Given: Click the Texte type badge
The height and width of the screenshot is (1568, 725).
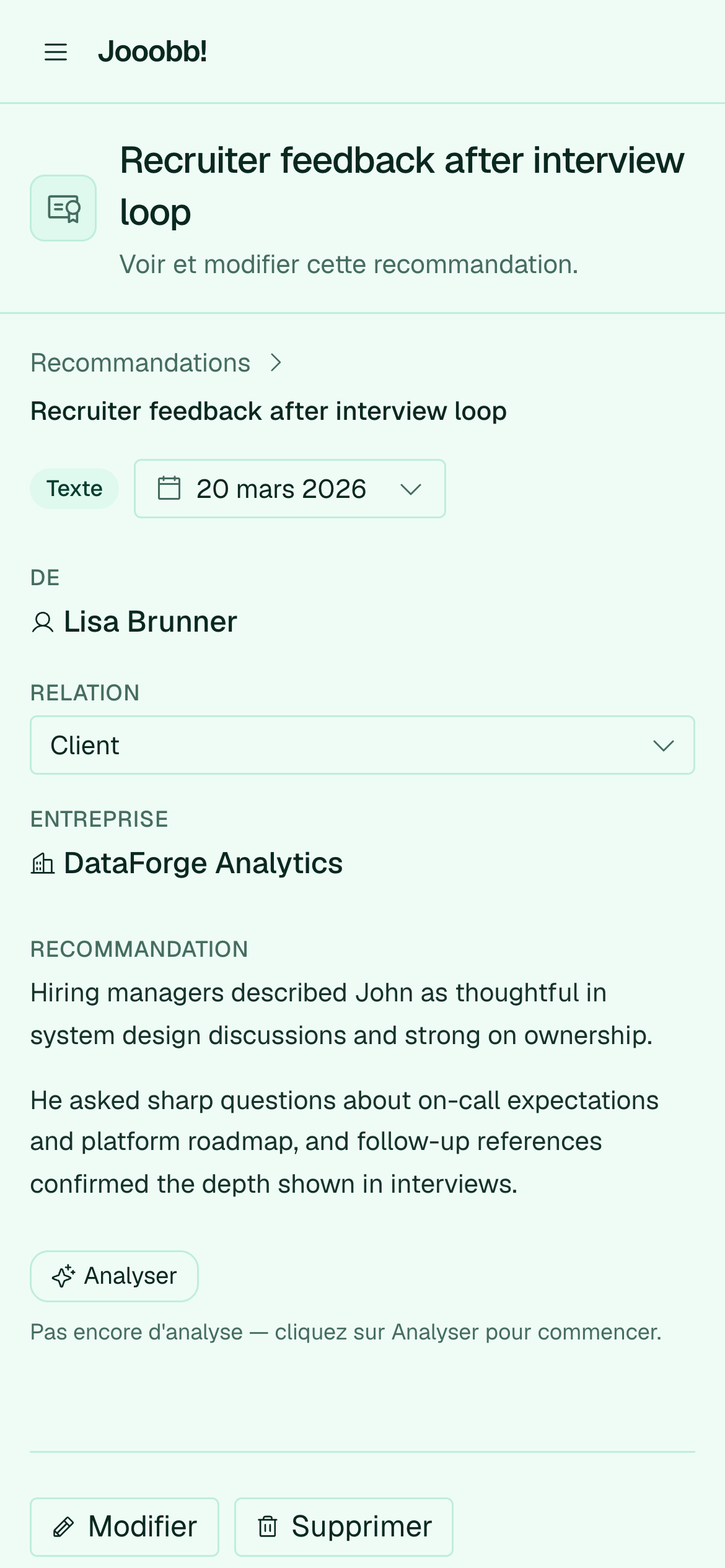Looking at the screenshot, I should click(74, 489).
